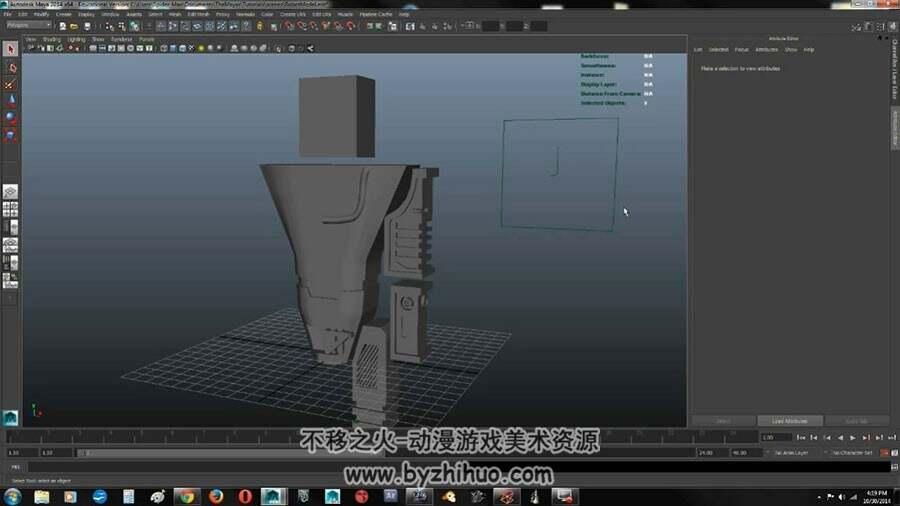Open animation preferences icon beside auto key

point(895,453)
